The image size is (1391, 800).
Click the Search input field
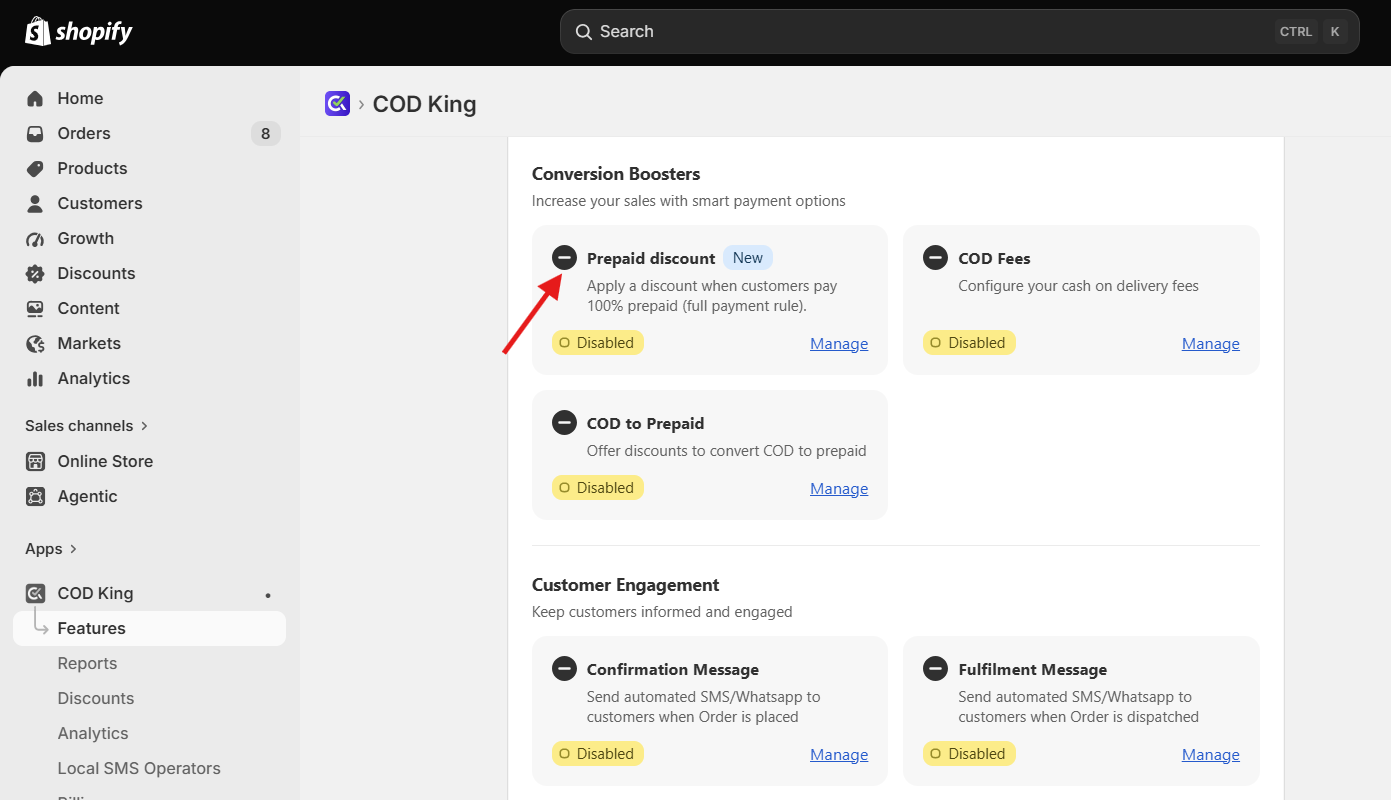tap(960, 32)
